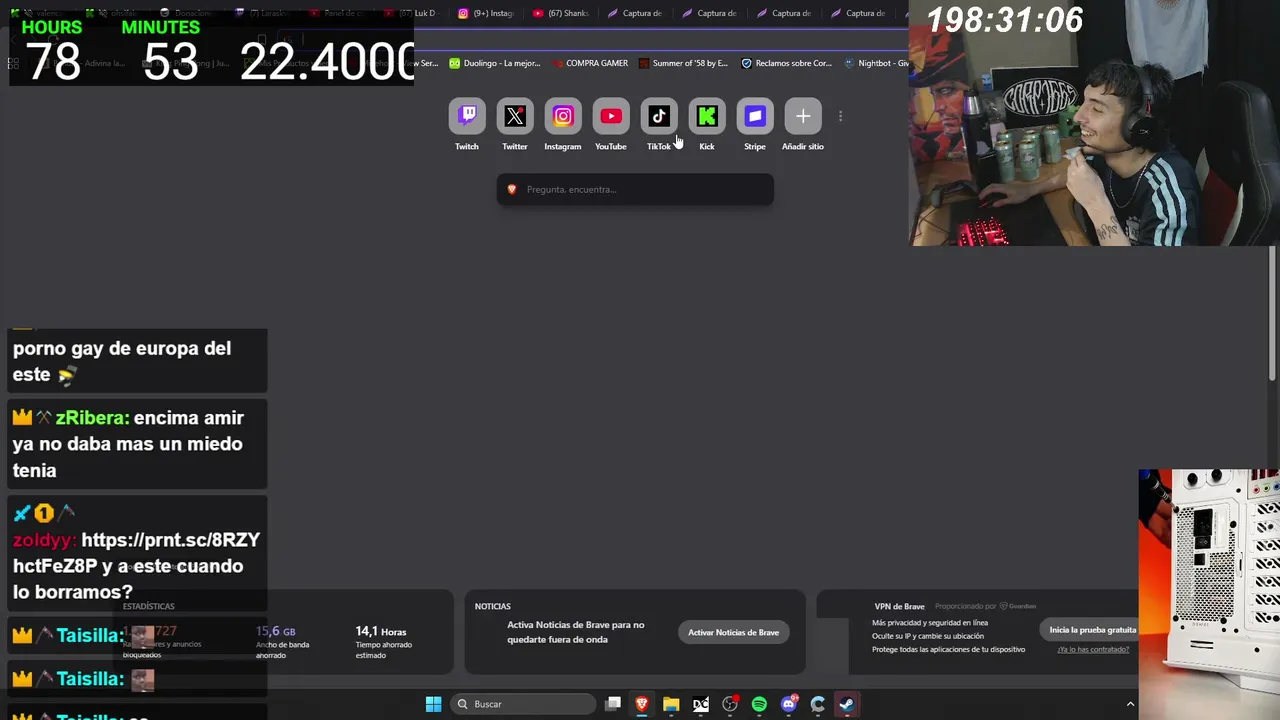
Task: Open the Kick shortcut tile
Action: tap(707, 116)
